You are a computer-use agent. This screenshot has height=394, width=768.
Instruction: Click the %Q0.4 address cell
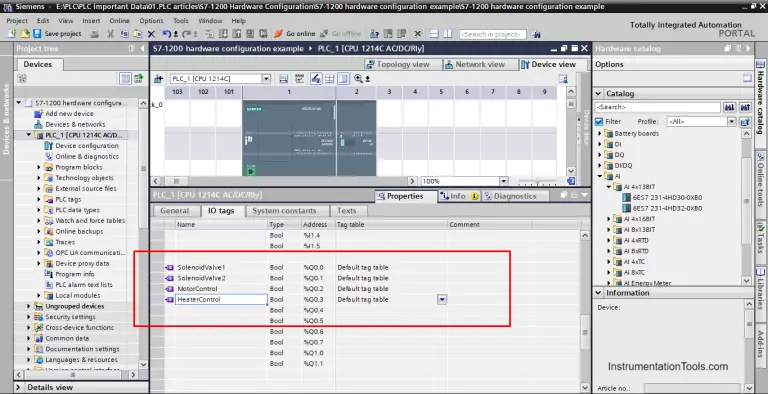318,310
